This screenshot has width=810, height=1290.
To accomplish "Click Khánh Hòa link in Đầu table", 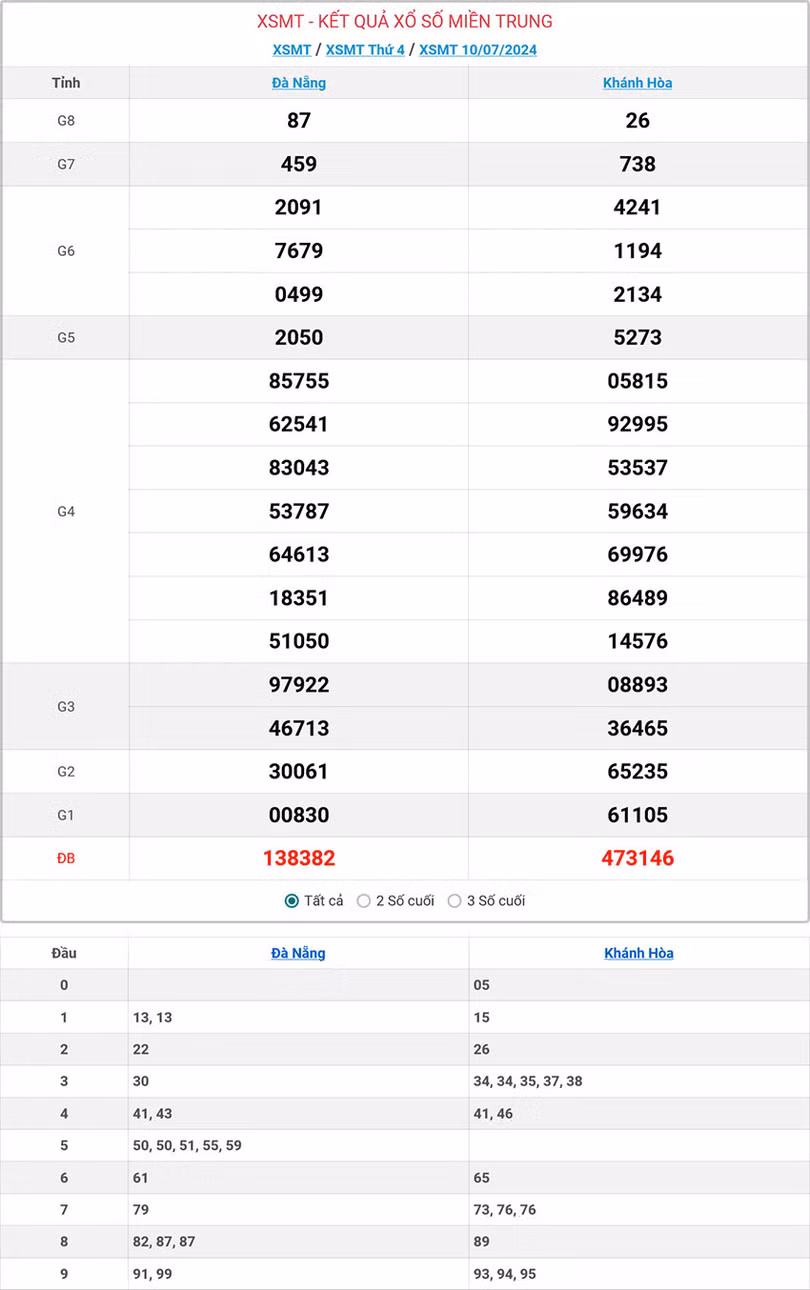I will (x=638, y=953).
